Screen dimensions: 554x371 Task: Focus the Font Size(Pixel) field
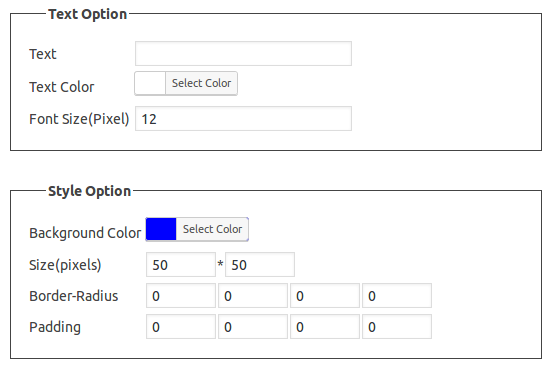tap(243, 119)
